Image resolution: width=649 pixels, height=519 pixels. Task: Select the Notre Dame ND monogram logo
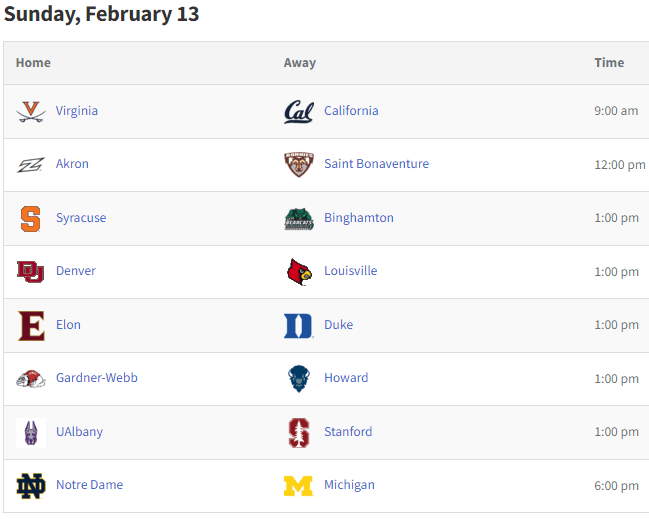click(31, 486)
